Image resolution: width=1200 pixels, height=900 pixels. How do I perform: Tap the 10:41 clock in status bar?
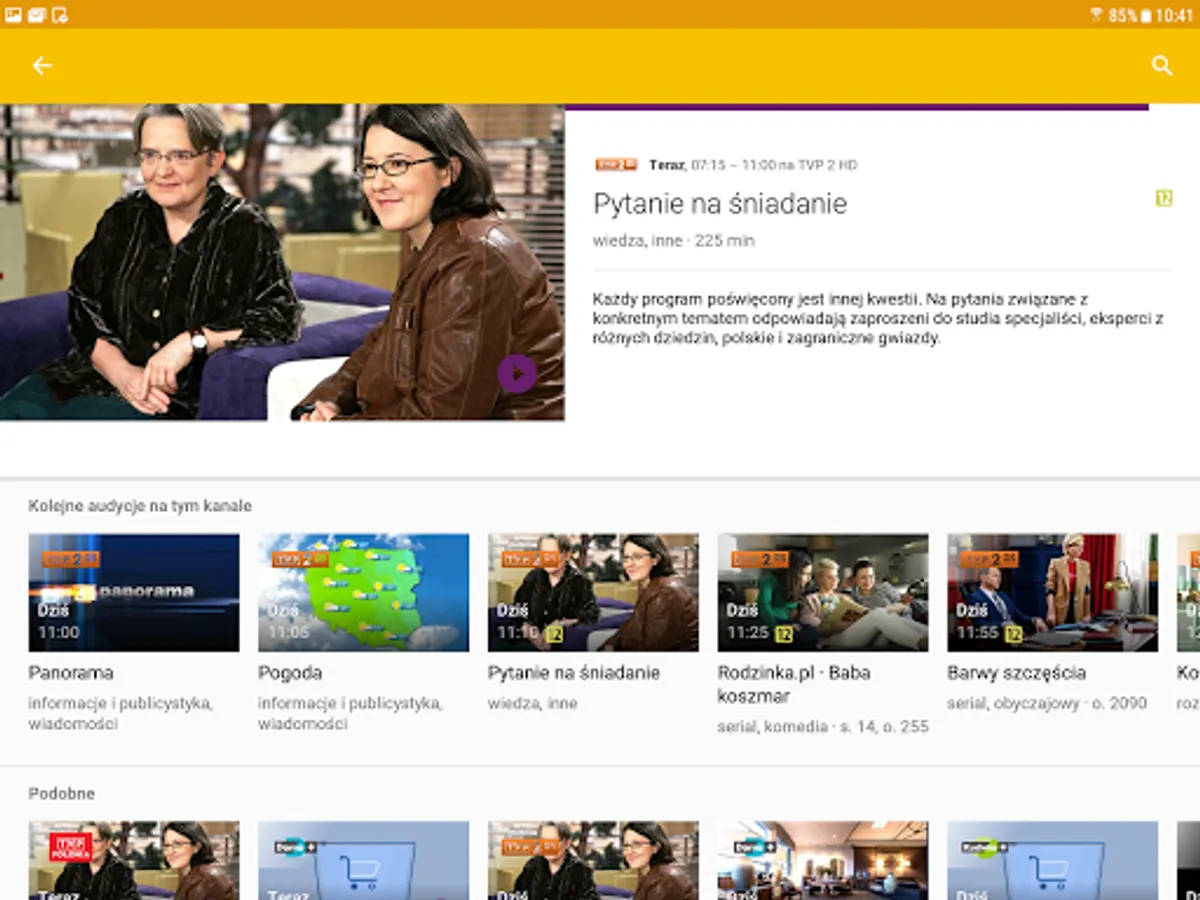[x=1174, y=15]
